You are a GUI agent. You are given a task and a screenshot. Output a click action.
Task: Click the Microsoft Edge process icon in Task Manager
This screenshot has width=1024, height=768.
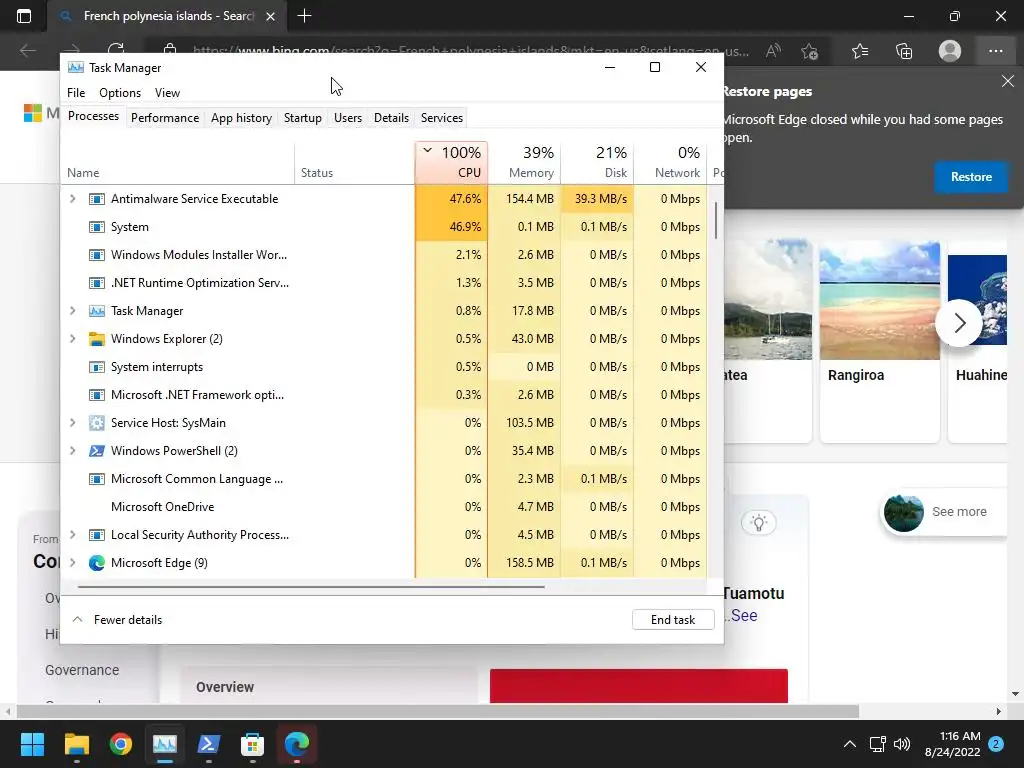(x=97, y=563)
